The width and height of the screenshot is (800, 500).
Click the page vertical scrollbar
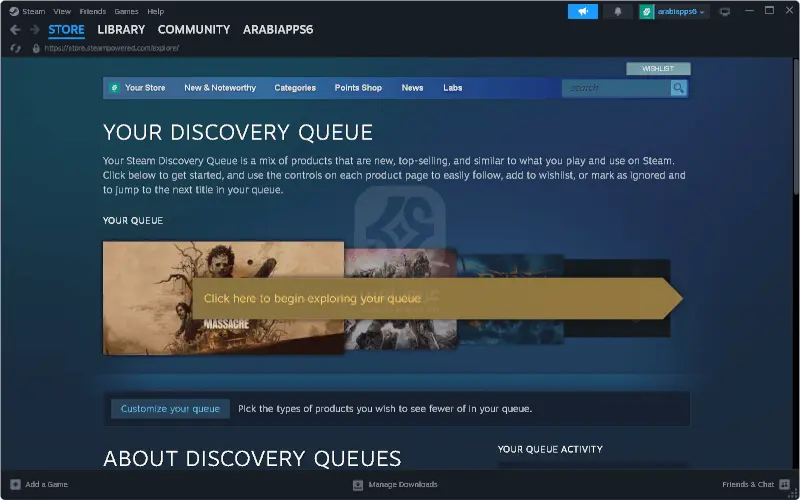[796, 126]
